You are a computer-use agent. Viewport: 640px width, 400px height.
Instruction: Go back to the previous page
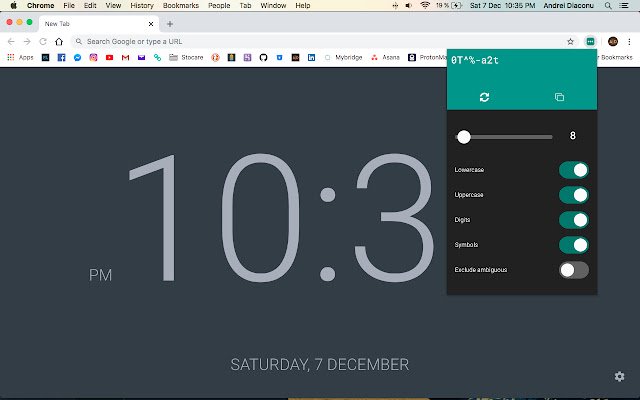tap(11, 41)
